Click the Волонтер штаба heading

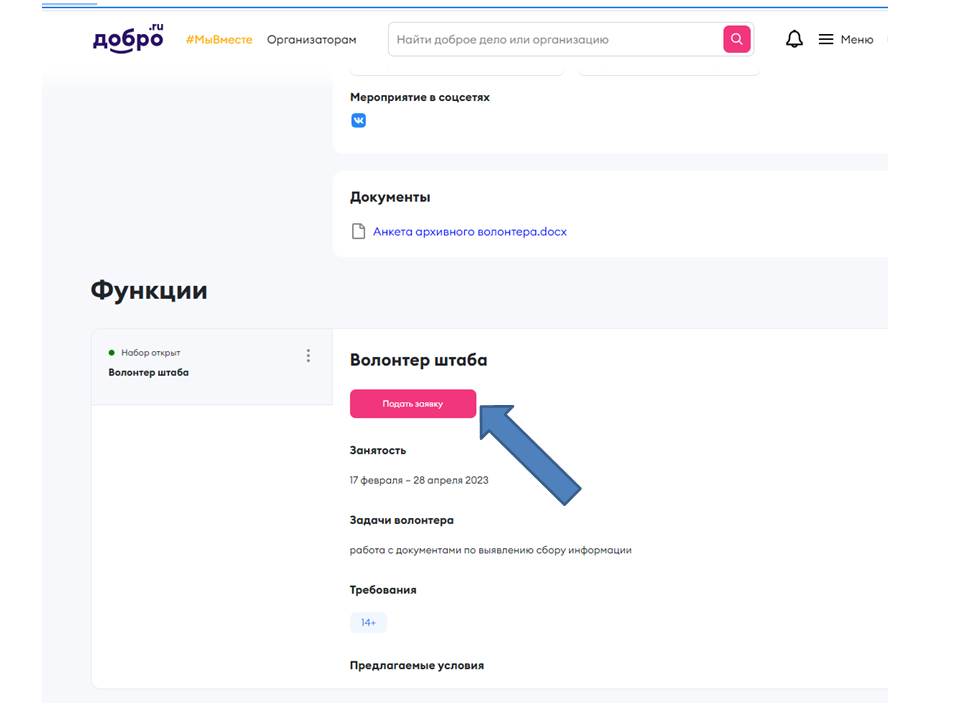[418, 360]
